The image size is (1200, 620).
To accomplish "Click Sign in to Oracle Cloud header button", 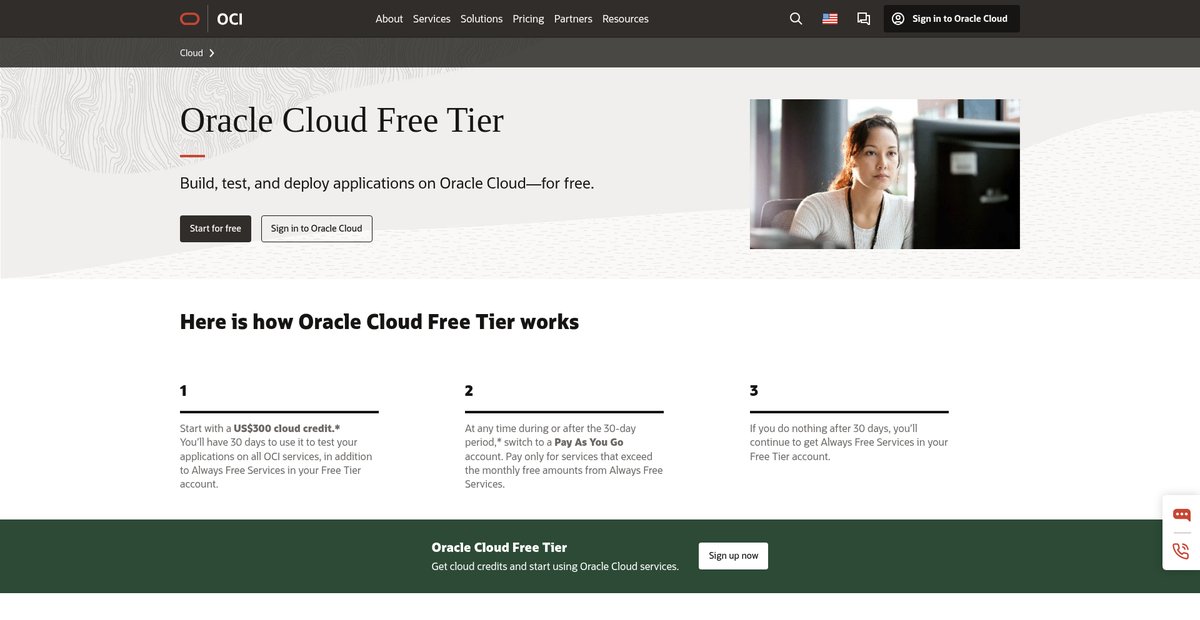I will coord(951,18).
